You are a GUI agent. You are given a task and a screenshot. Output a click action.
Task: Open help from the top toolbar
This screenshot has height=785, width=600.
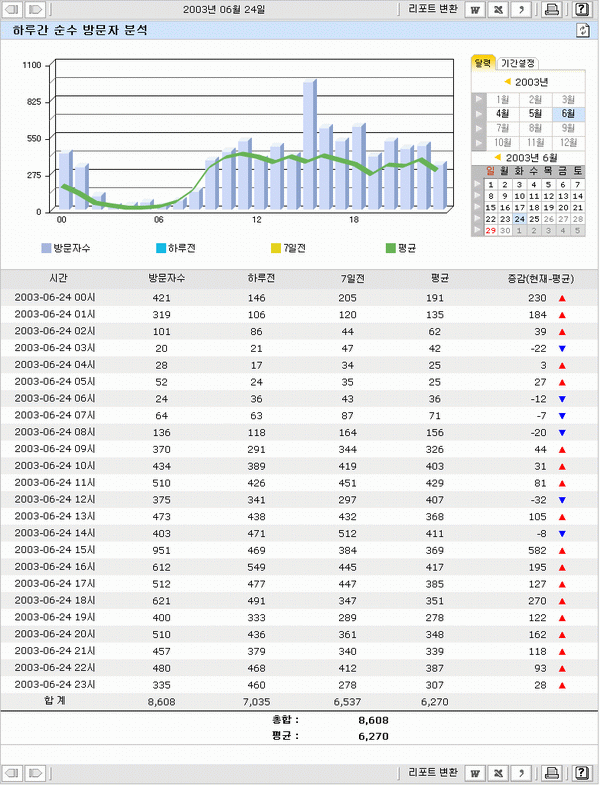pyautogui.click(x=581, y=10)
